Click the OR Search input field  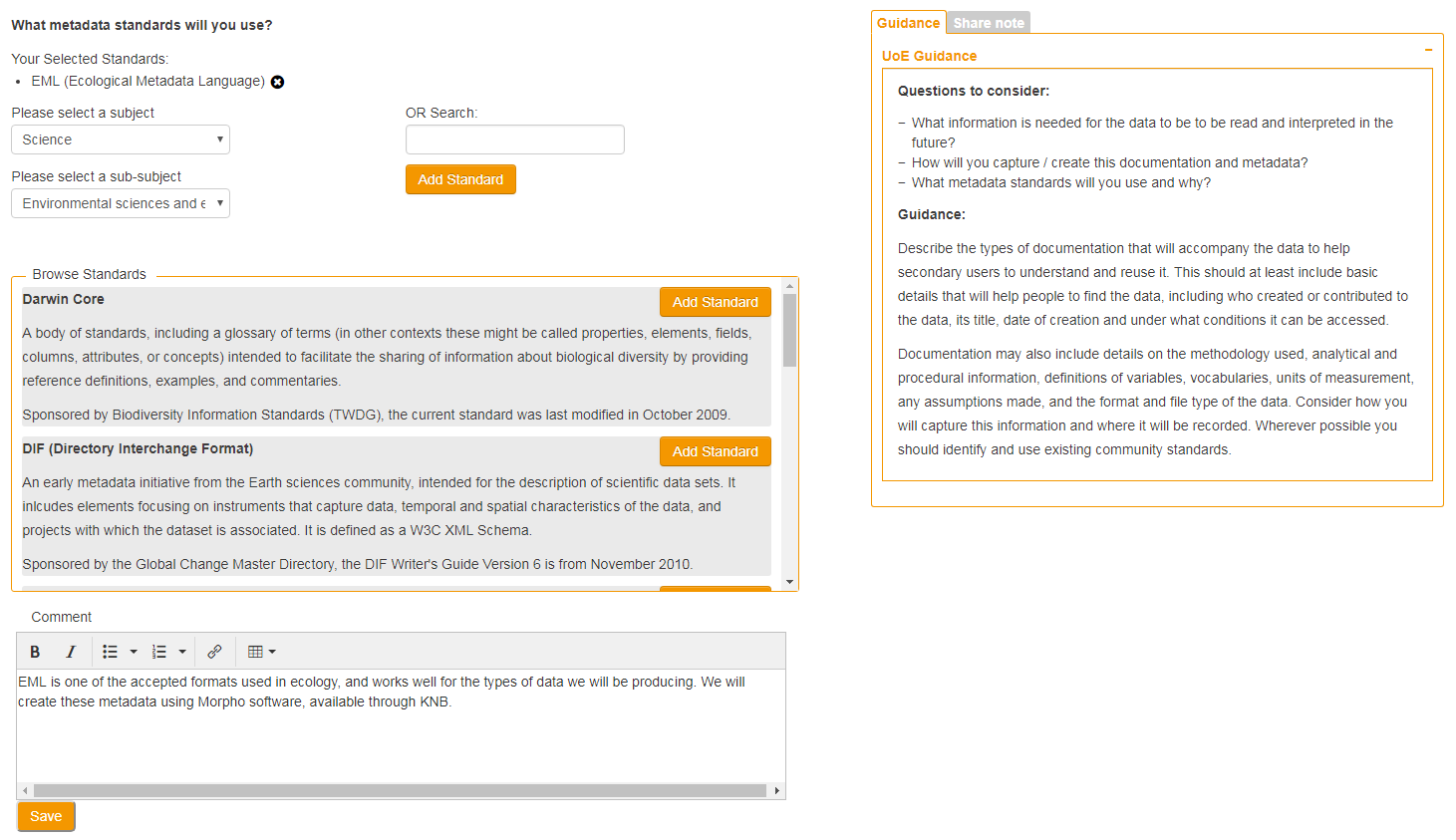514,140
